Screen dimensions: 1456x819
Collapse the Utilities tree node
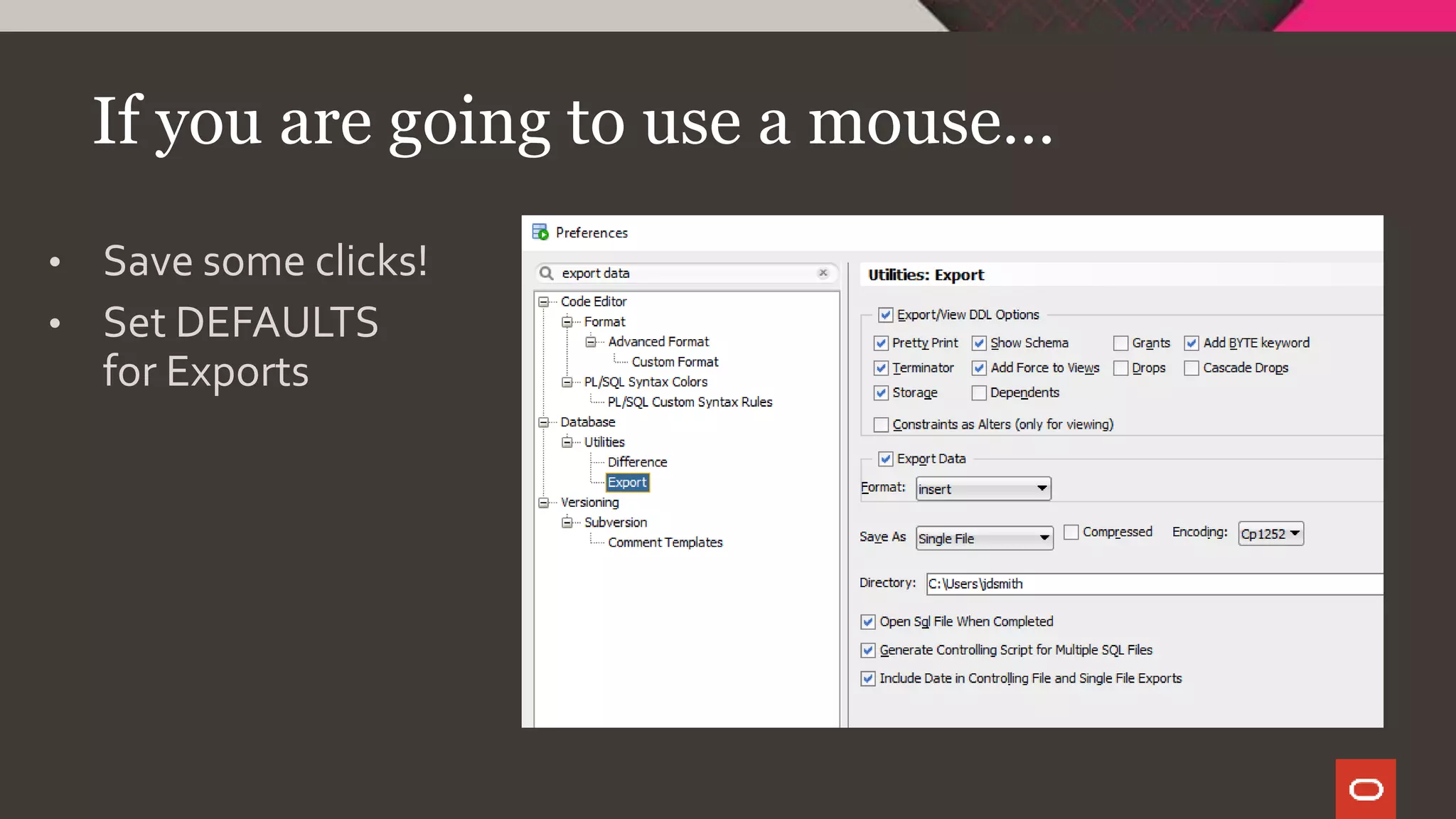tap(567, 441)
